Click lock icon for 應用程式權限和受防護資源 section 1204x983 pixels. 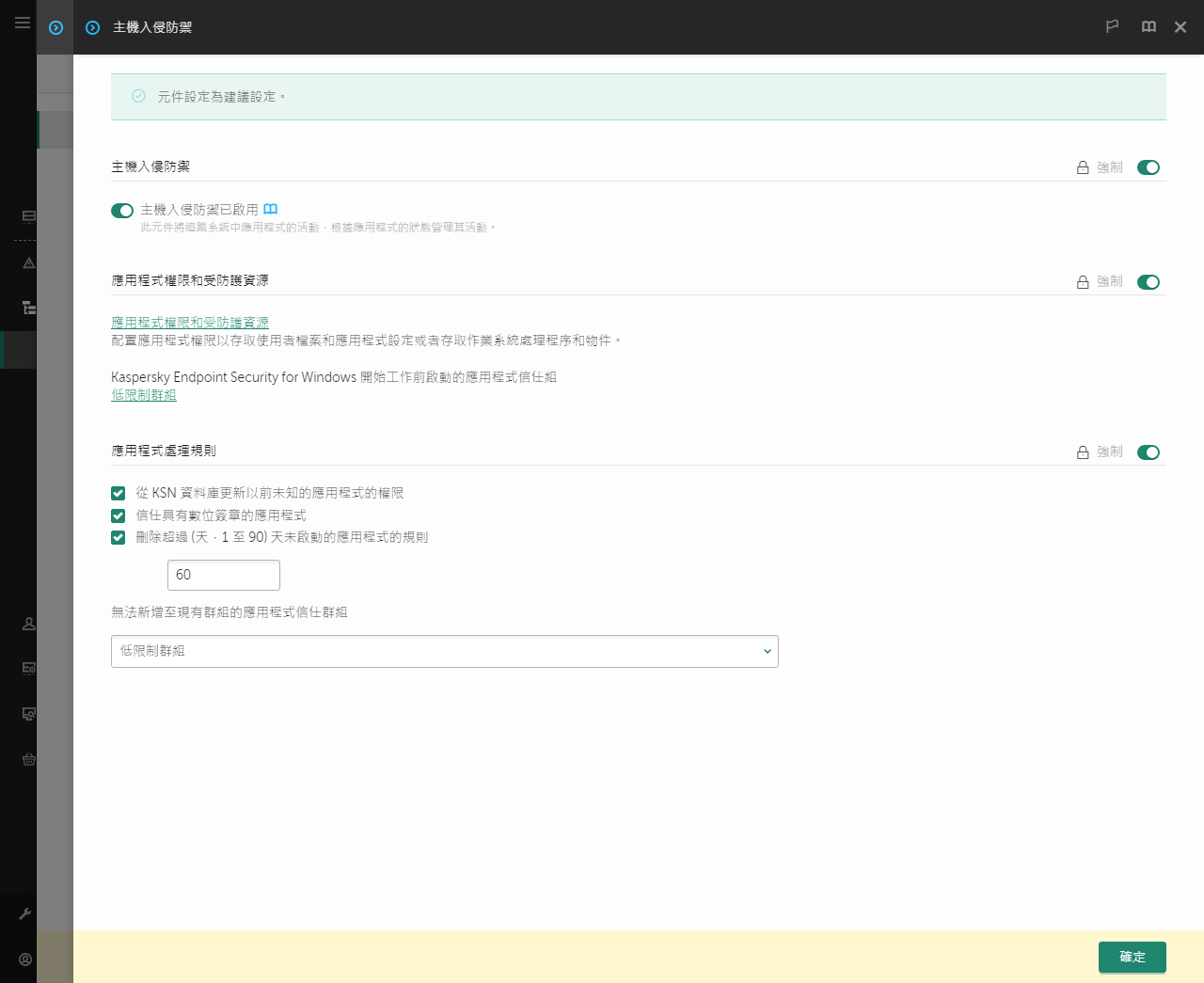(1083, 282)
